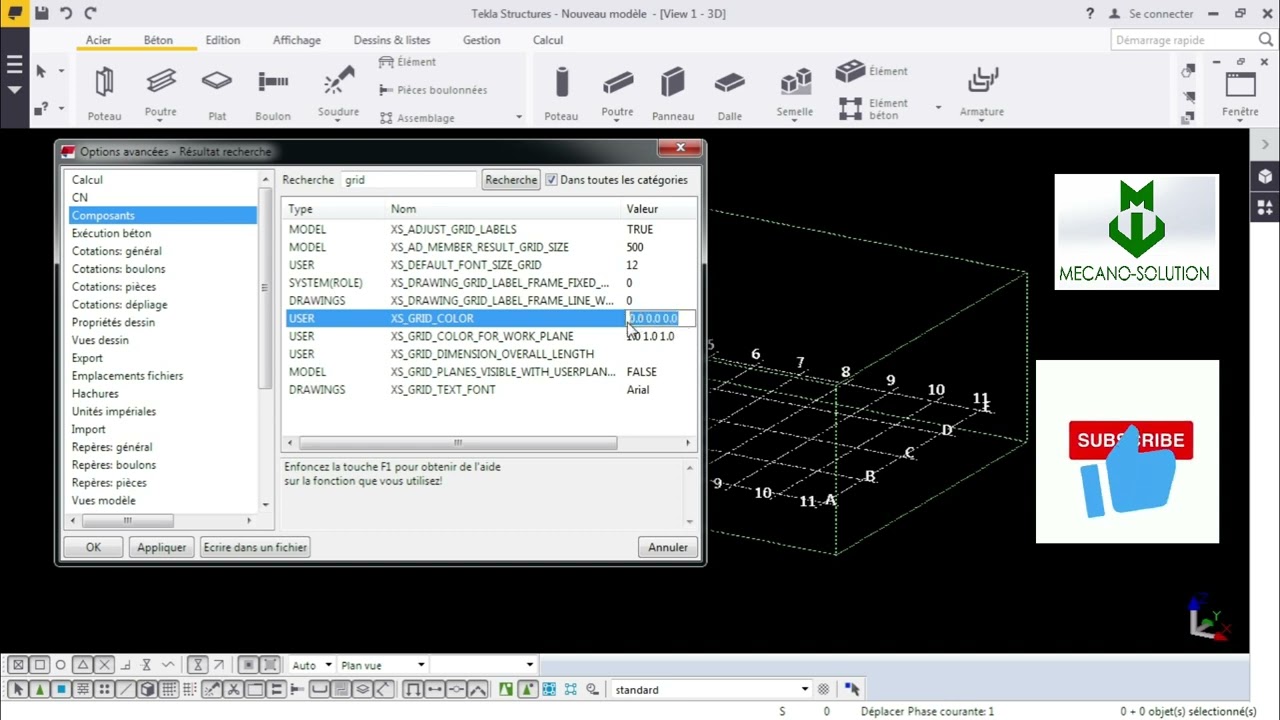Toggle the square snap switch

point(39,665)
